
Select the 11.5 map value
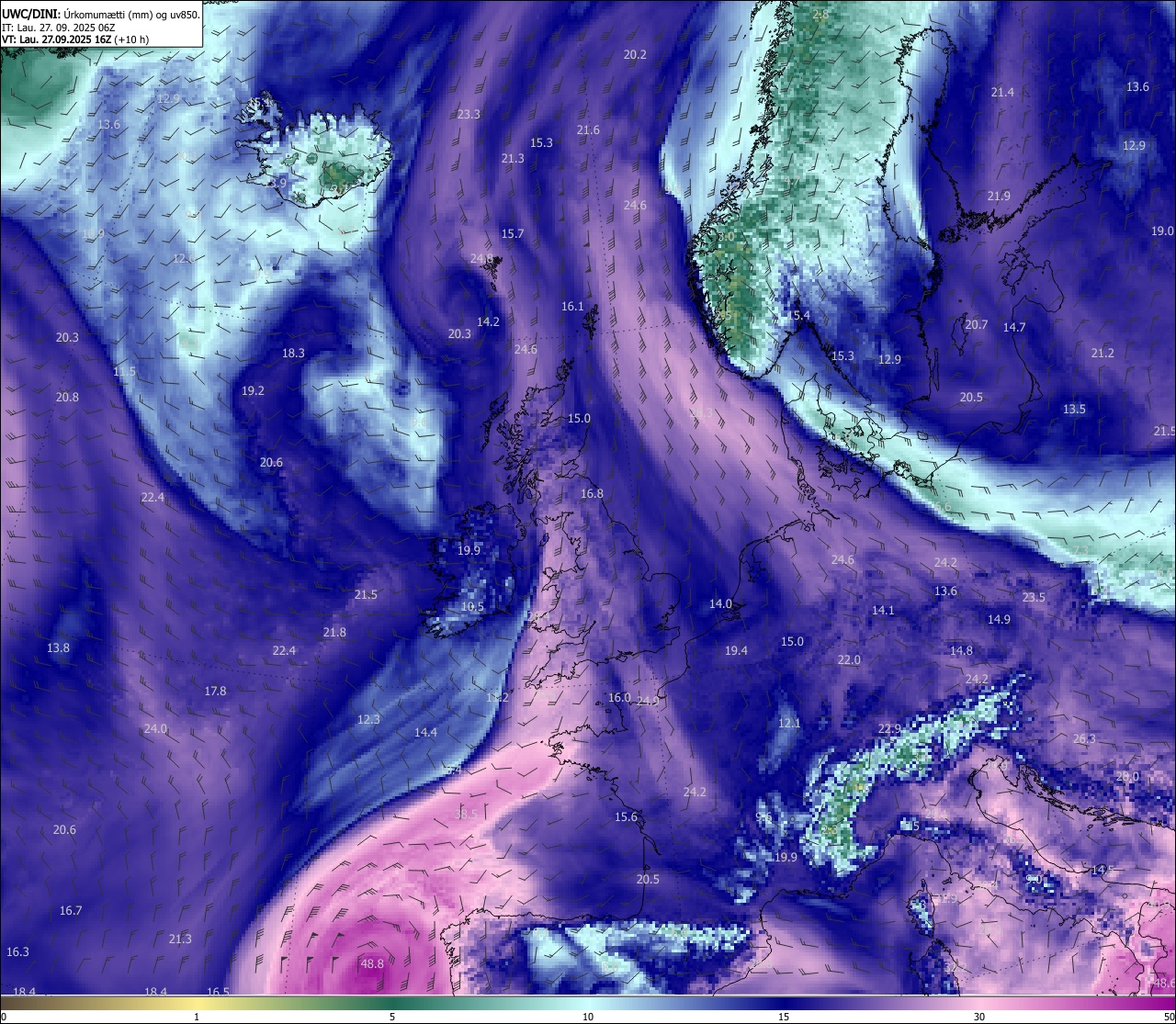124,371
